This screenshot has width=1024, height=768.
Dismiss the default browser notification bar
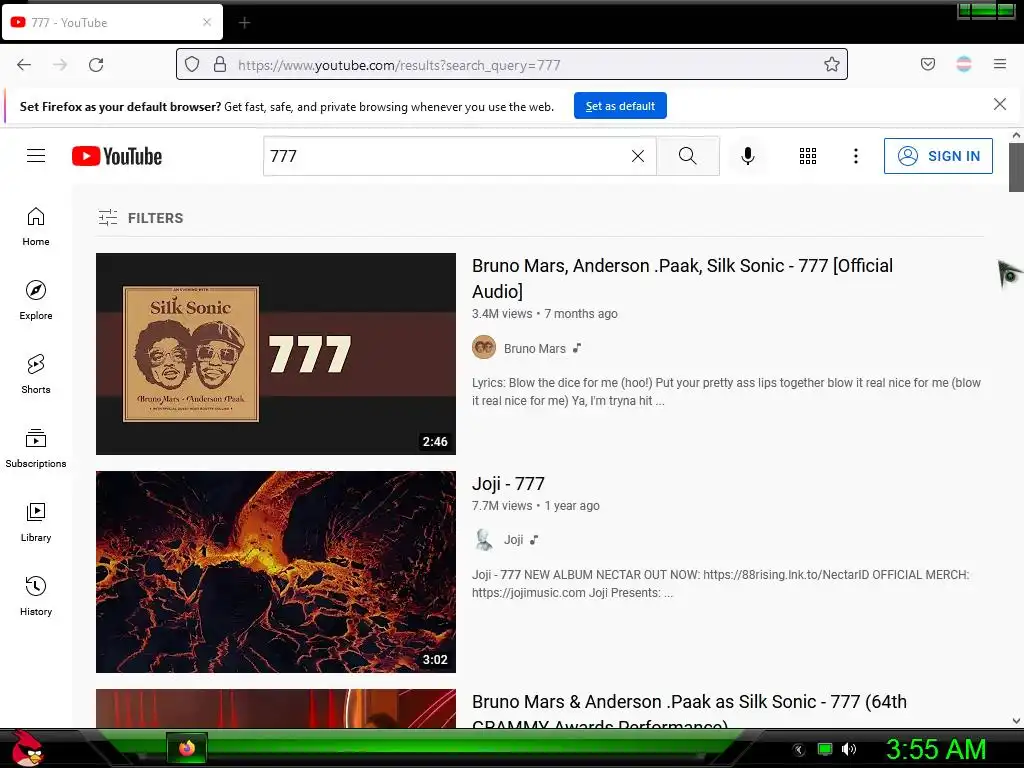(999, 104)
